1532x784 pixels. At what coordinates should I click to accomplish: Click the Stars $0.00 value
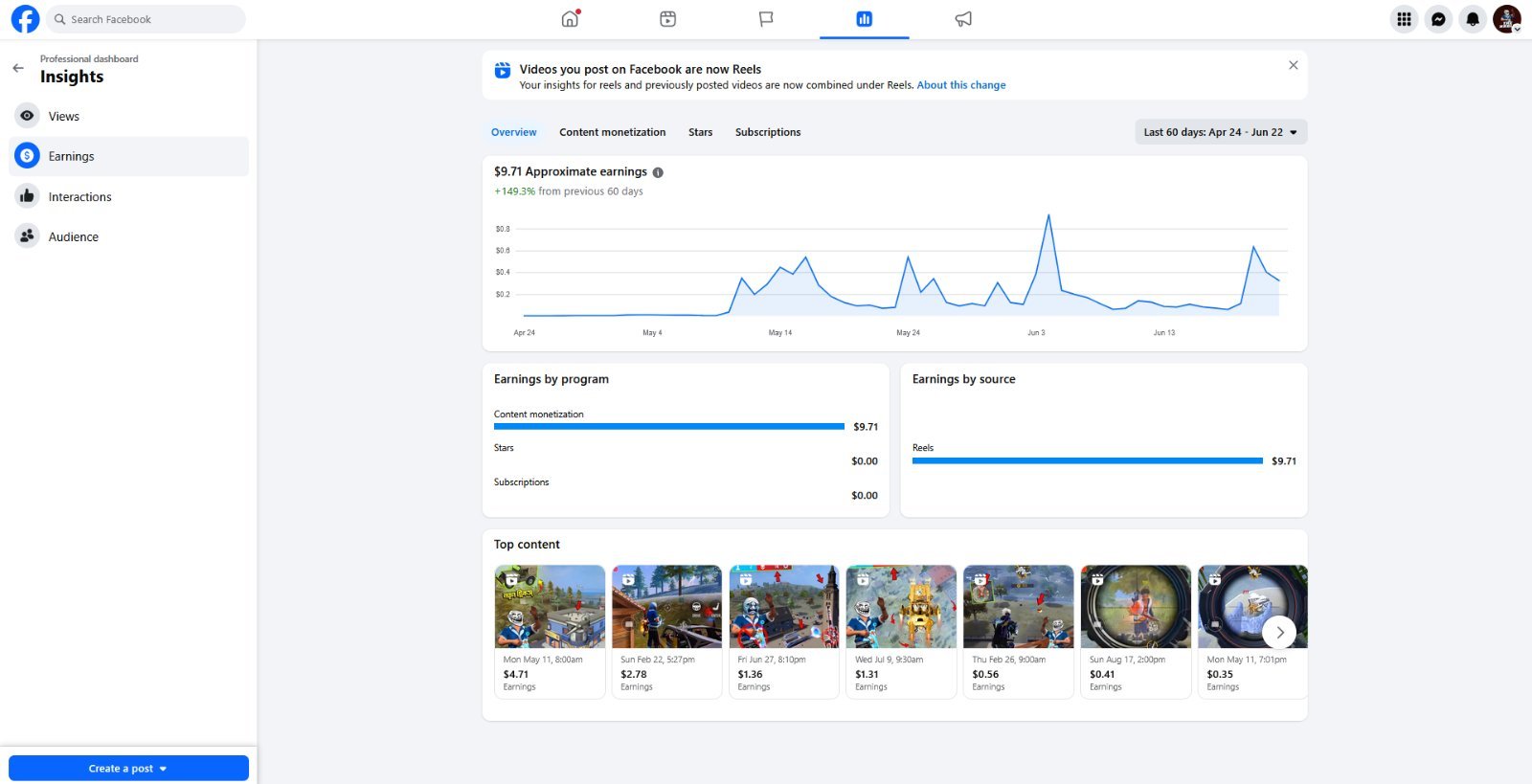[x=865, y=461]
